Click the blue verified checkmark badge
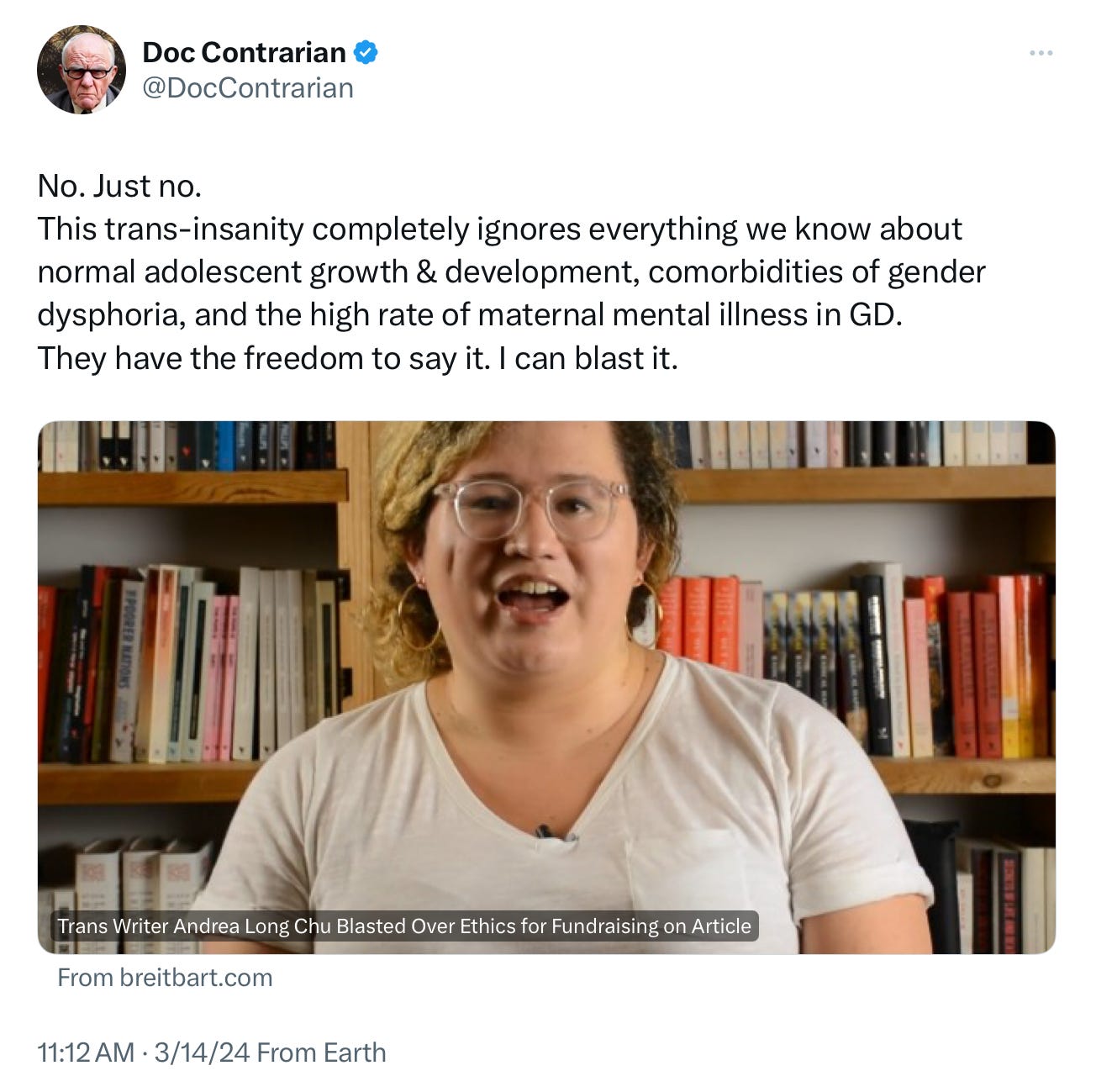1096x1092 pixels. pyautogui.click(x=365, y=52)
